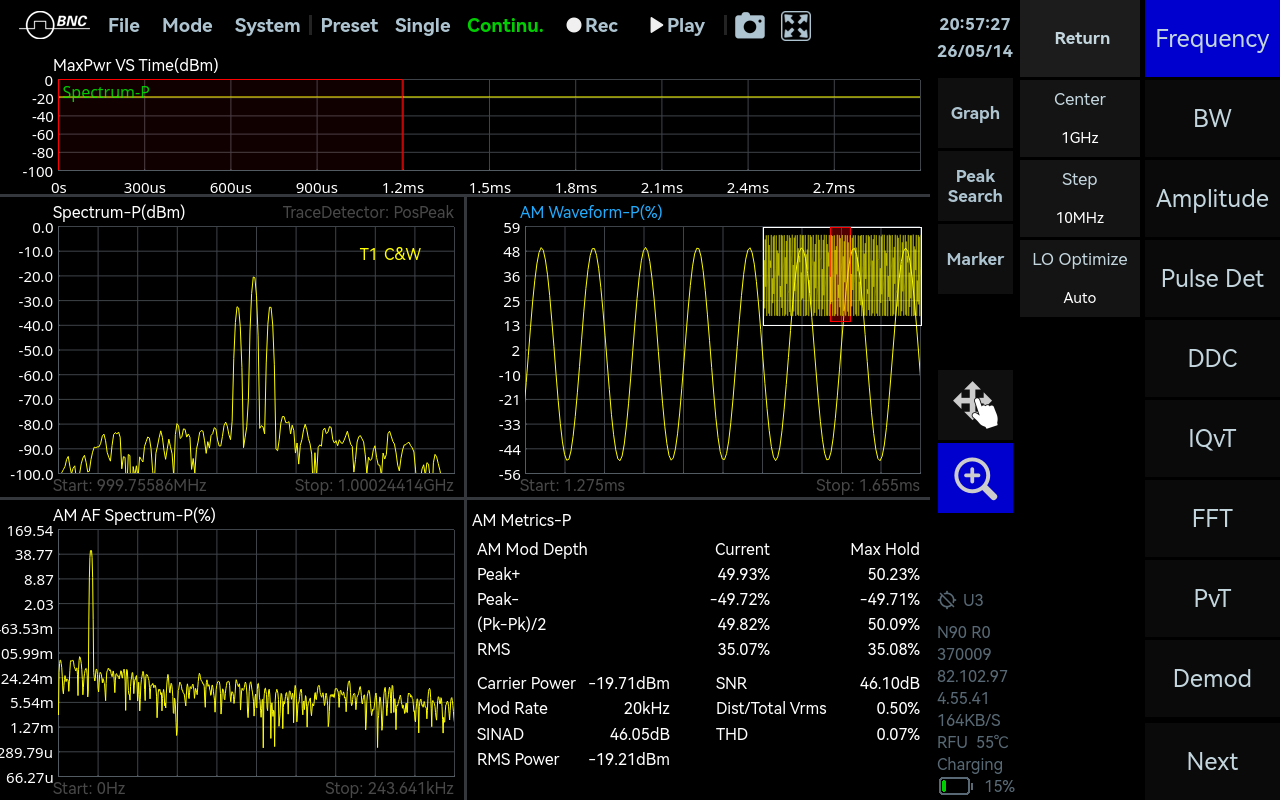The image size is (1280, 800).
Task: Click the Mod Rate 20kHz value
Action: tap(646, 708)
